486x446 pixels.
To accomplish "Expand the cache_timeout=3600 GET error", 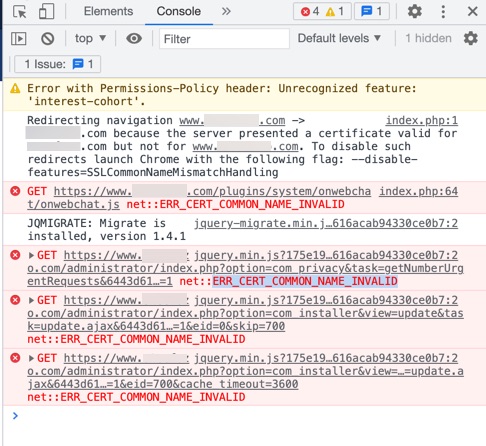I will point(31,358).
